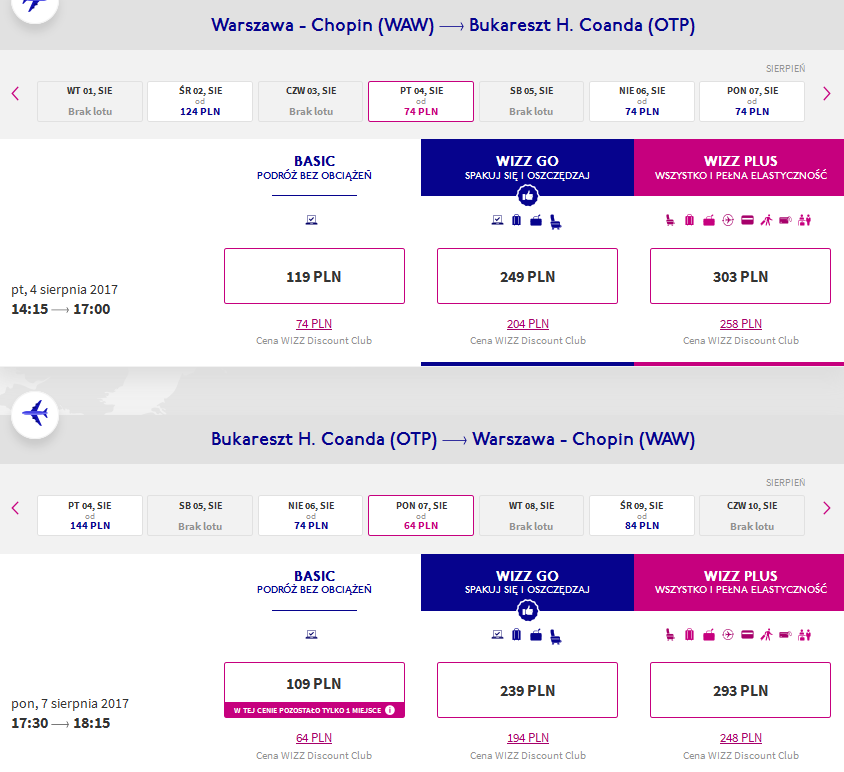Select outbound date PT 04, SIE 74 PLN
The width and height of the screenshot is (844, 772).
421,101
